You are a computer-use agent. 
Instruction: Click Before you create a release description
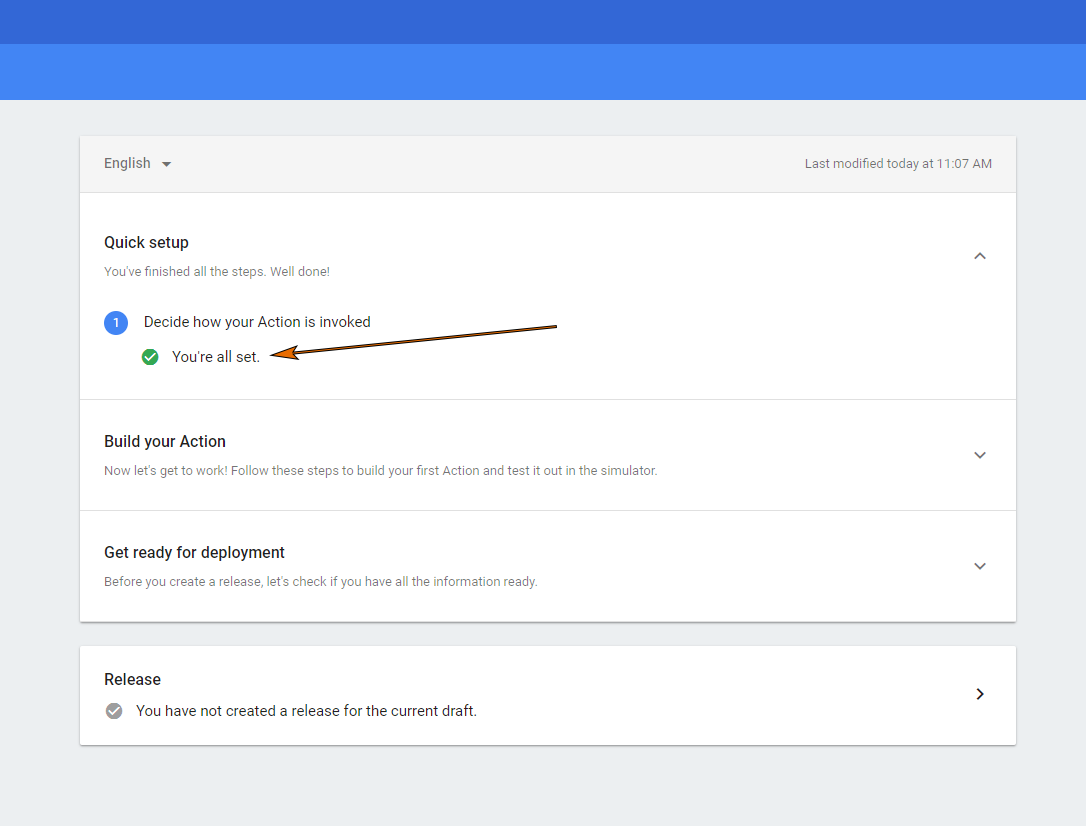click(321, 582)
